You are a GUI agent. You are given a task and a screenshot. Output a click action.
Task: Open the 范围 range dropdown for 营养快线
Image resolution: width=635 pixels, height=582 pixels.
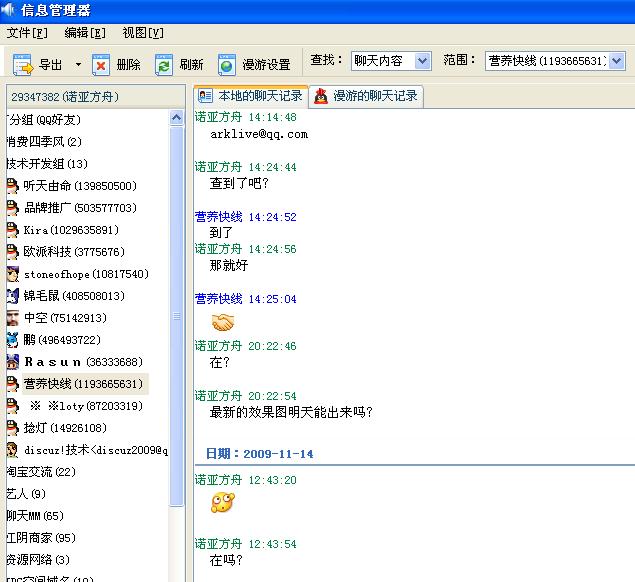pos(617,61)
